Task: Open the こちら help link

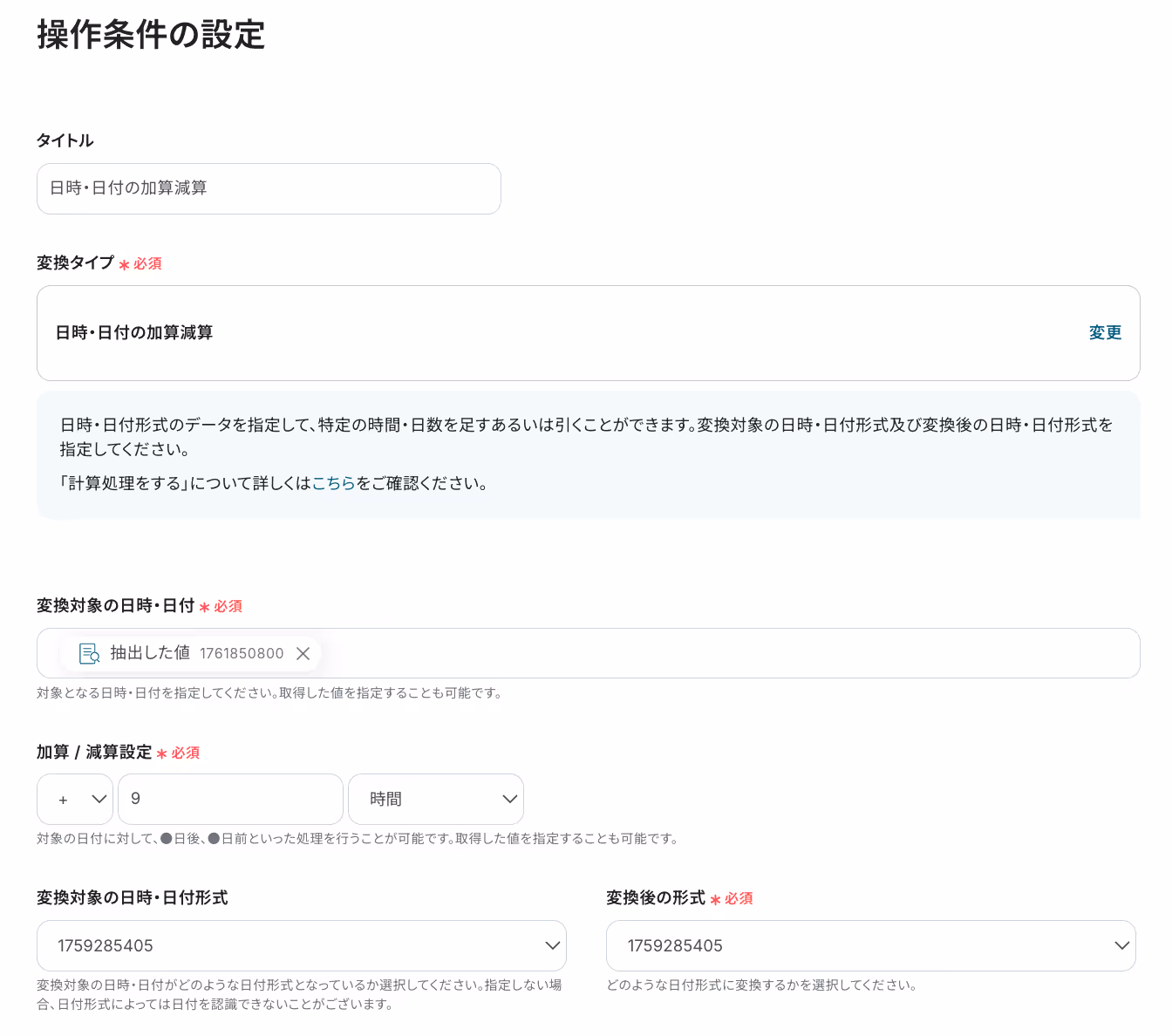Action: [334, 483]
